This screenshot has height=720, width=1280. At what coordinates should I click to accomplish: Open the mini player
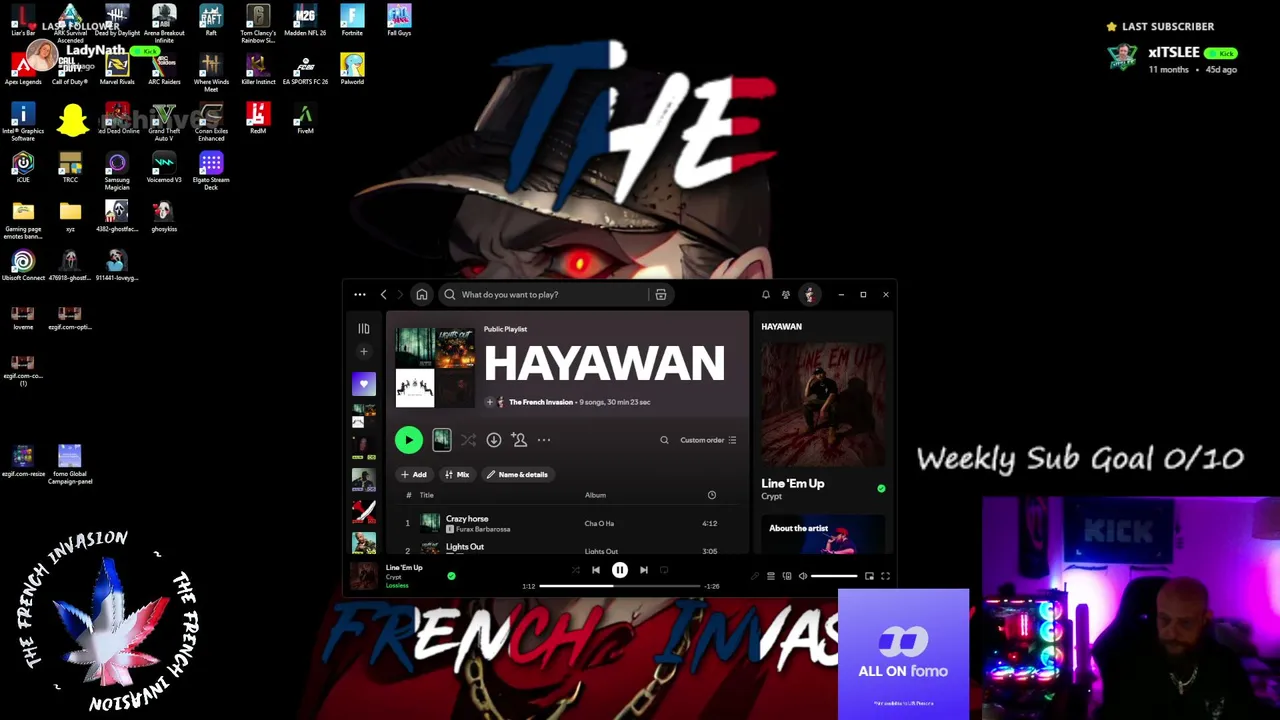(869, 576)
